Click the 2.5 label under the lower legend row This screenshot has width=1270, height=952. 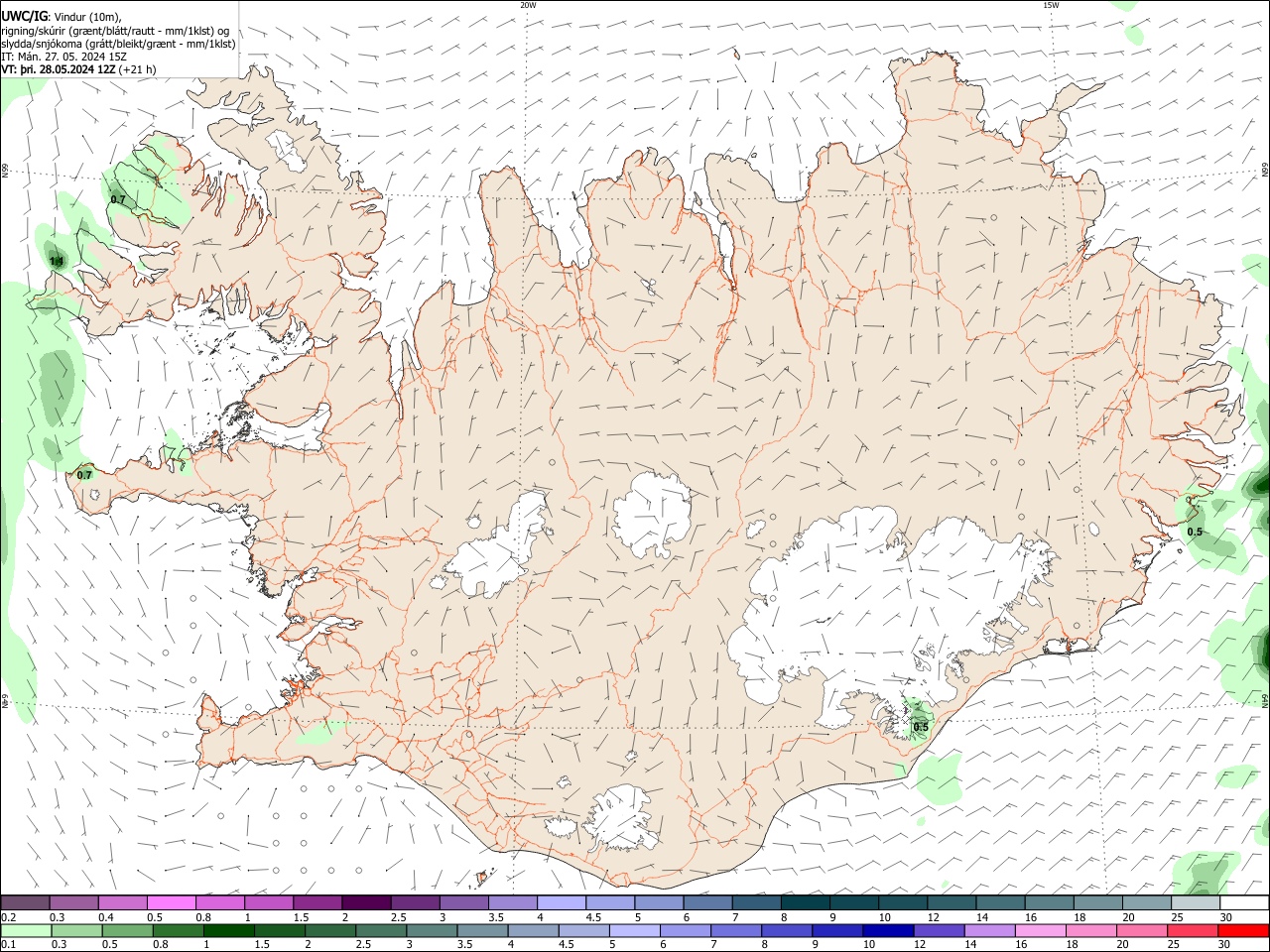point(363,945)
